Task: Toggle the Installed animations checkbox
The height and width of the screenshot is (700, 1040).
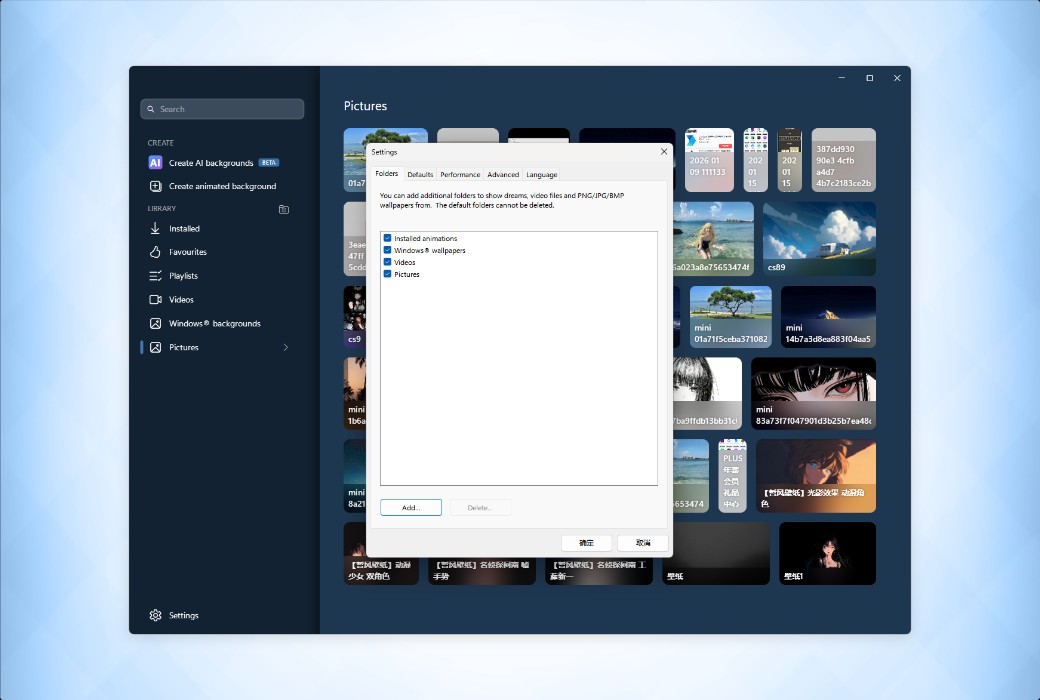Action: point(387,238)
